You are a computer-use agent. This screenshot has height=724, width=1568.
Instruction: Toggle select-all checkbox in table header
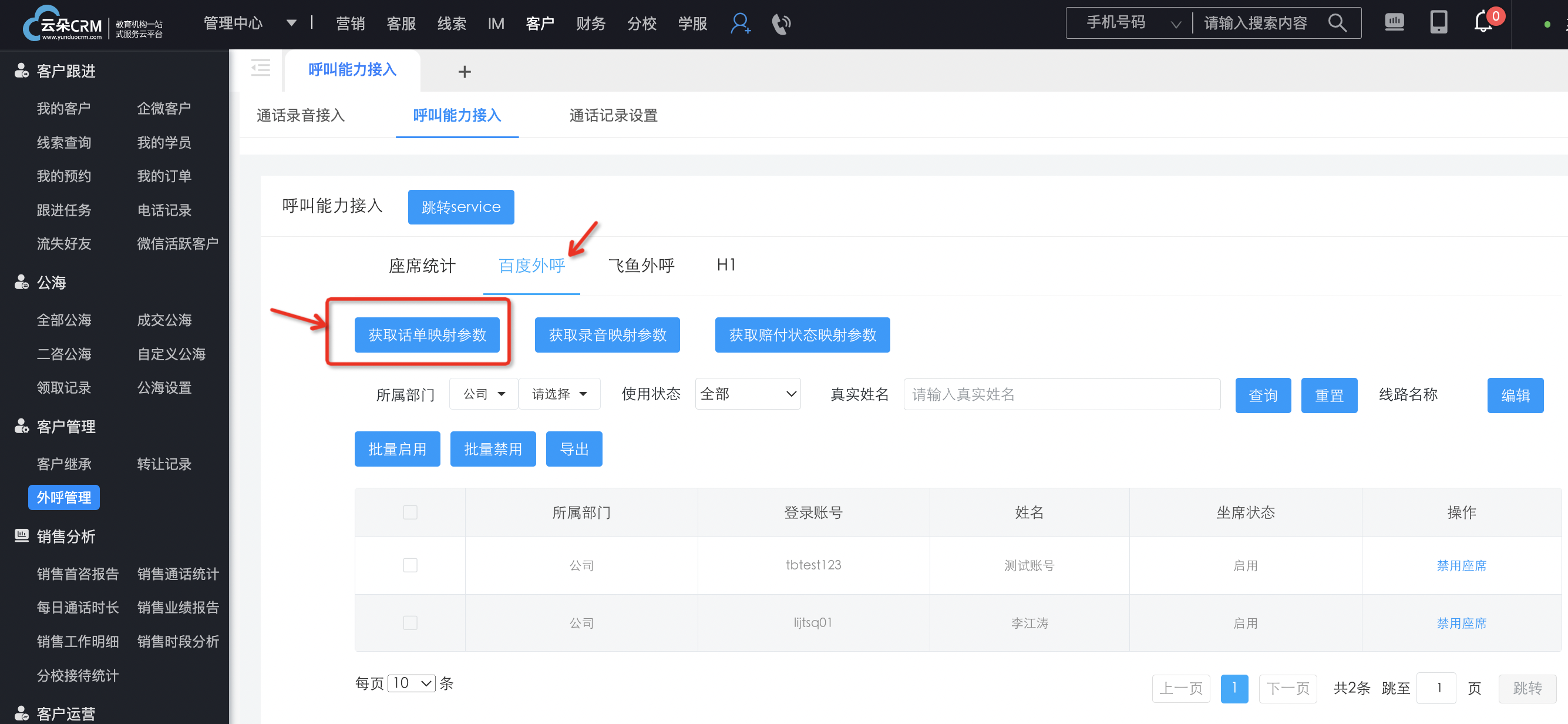pyautogui.click(x=410, y=512)
